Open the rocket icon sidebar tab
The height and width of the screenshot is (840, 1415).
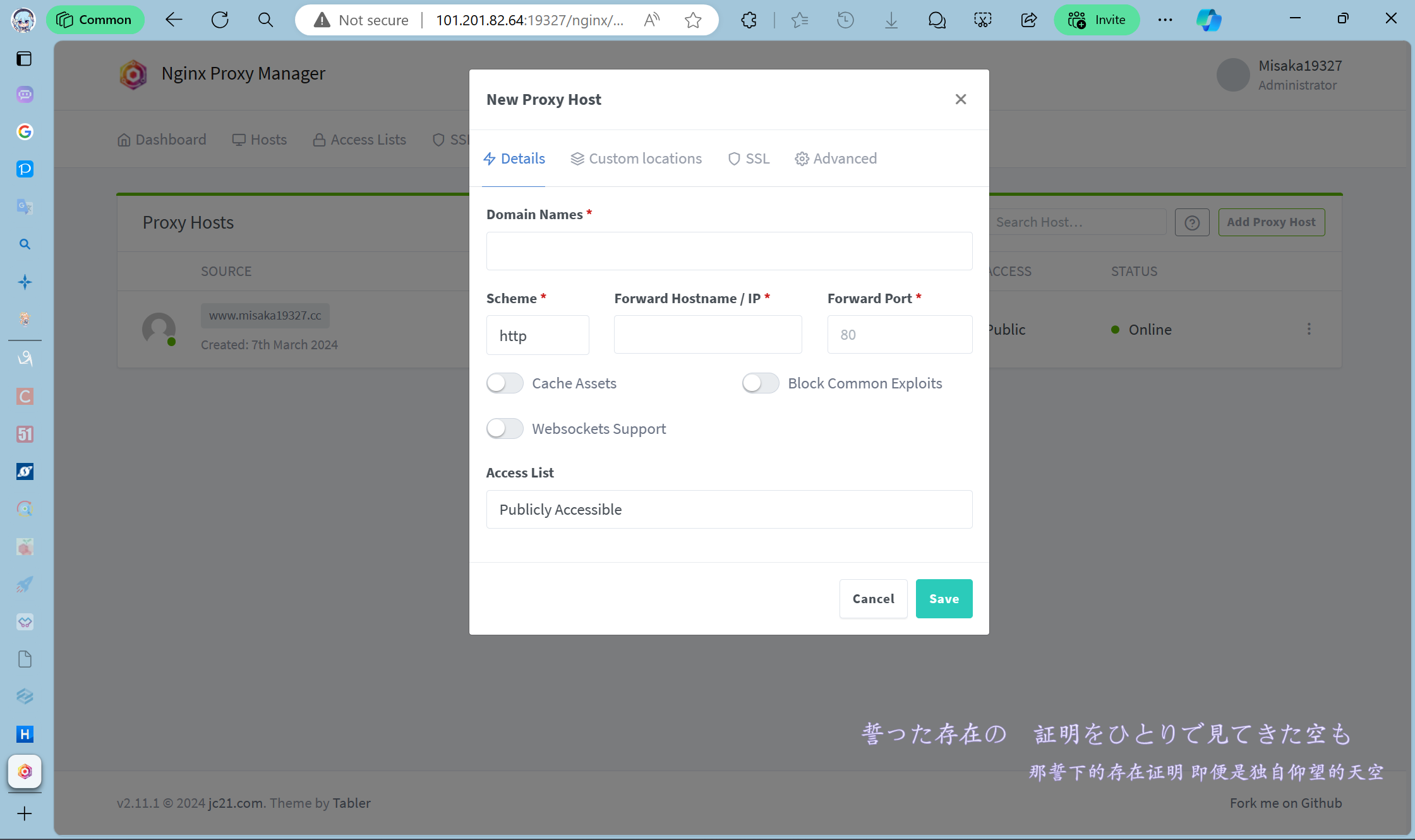(x=25, y=584)
